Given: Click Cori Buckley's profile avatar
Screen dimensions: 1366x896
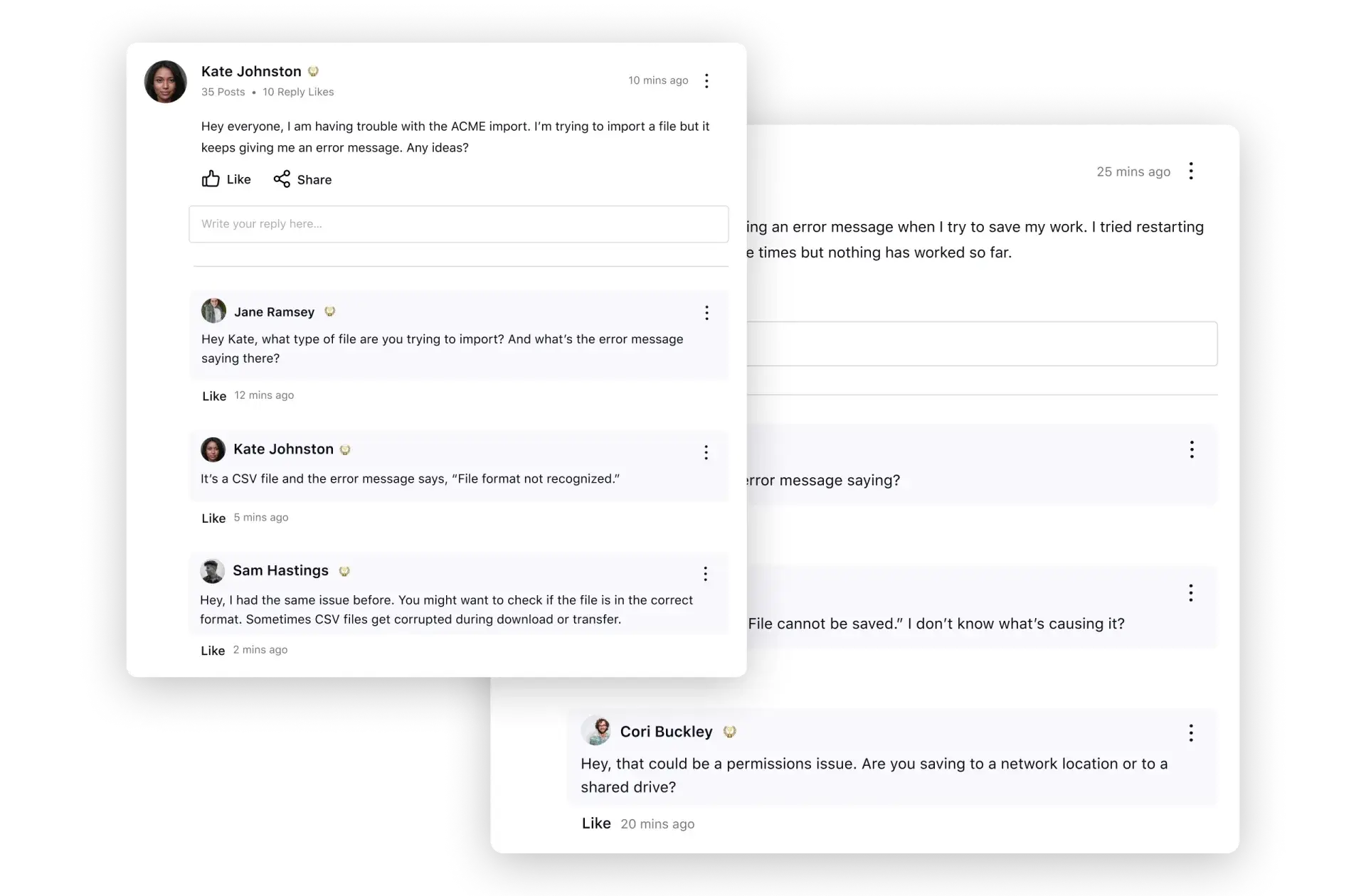Looking at the screenshot, I should pyautogui.click(x=597, y=730).
